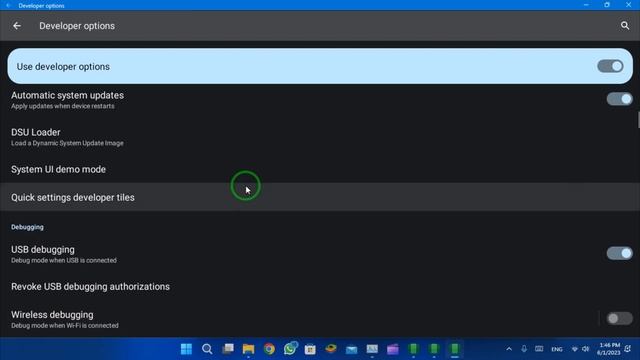Open Wi-Fi network tray icon
640x360 pixels.
click(575, 349)
